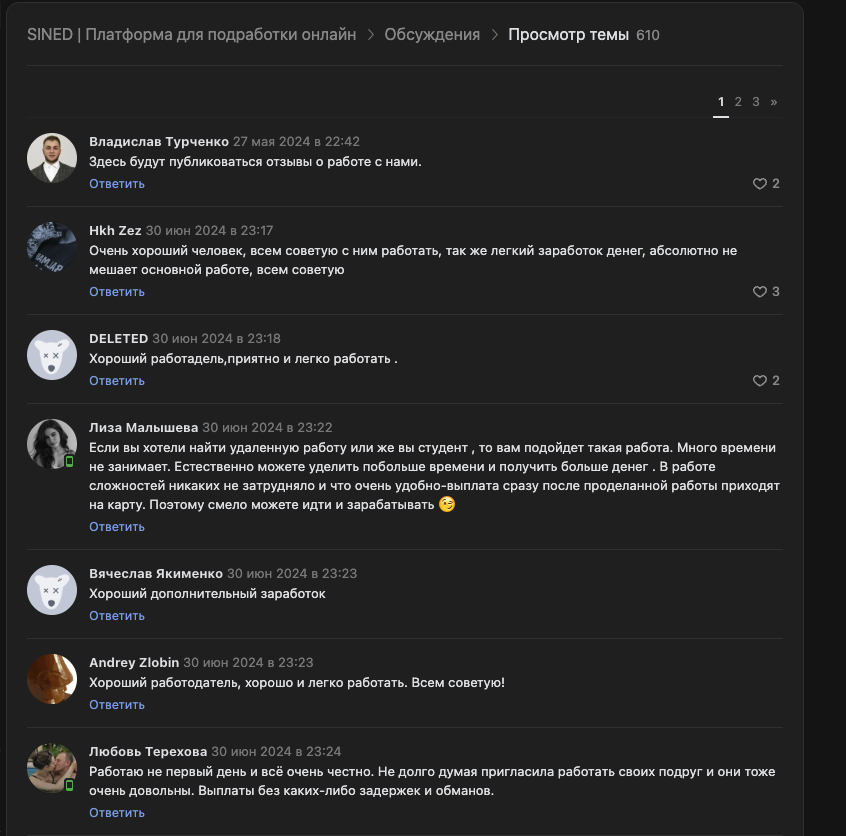The image size is (846, 836).
Task: Select current page 1 in pagination
Action: pyautogui.click(x=721, y=102)
